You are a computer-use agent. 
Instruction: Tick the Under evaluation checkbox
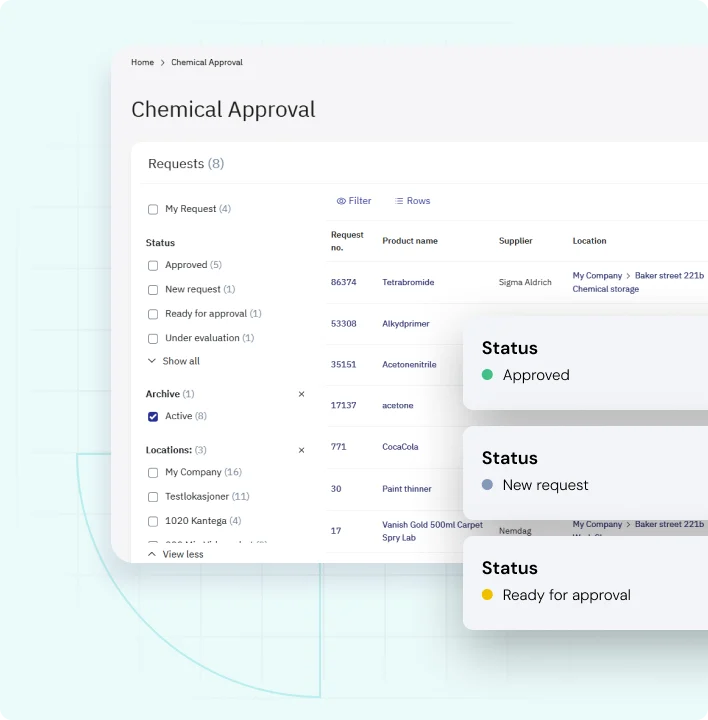tap(153, 338)
